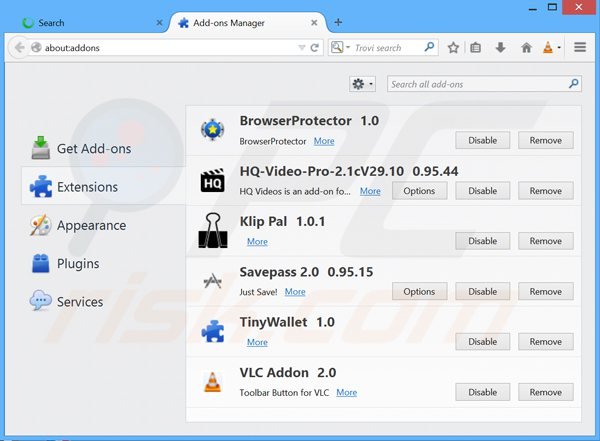This screenshot has width=600, height=441.
Task: Click the HQ-Video-Pro clapperboard icon
Action: pos(212,180)
